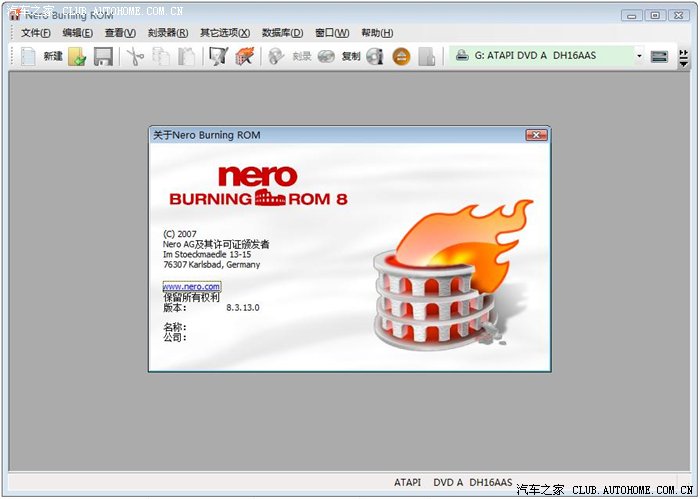Open the 窗口(W) menu
This screenshot has height=499, width=700.
coord(332,33)
